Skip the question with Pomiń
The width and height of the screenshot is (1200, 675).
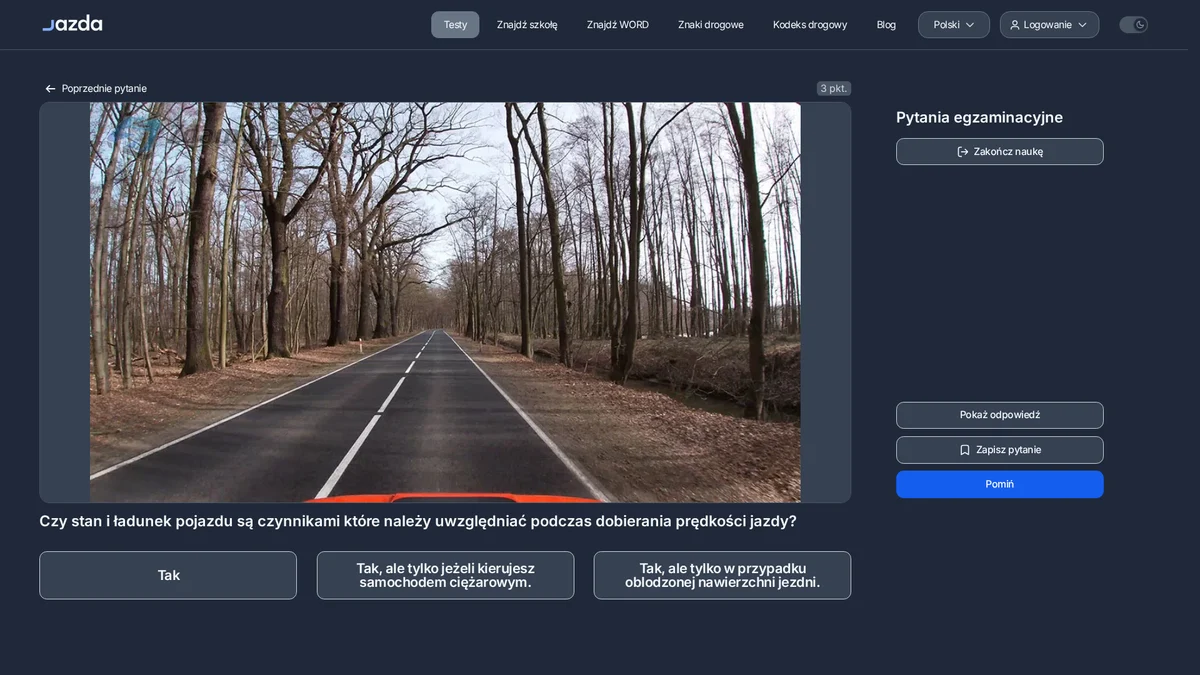click(x=1000, y=484)
